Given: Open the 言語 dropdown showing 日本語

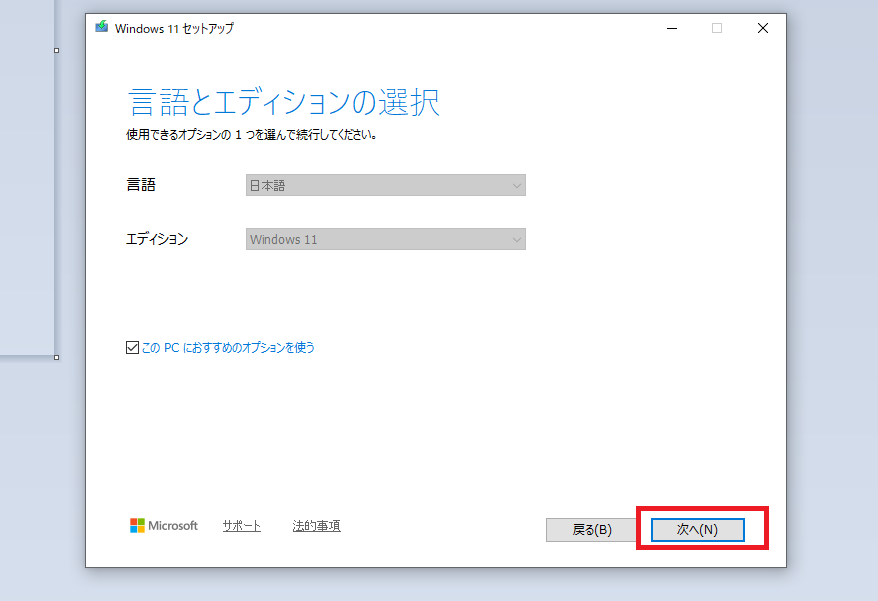Looking at the screenshot, I should [385, 185].
